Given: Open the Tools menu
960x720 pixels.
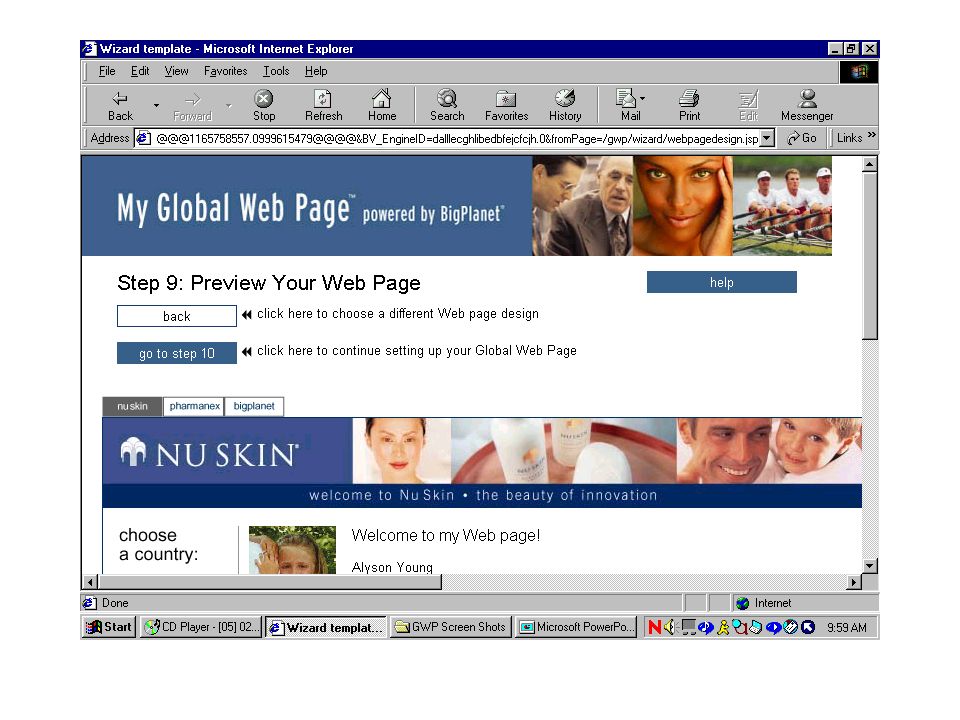Looking at the screenshot, I should [276, 71].
